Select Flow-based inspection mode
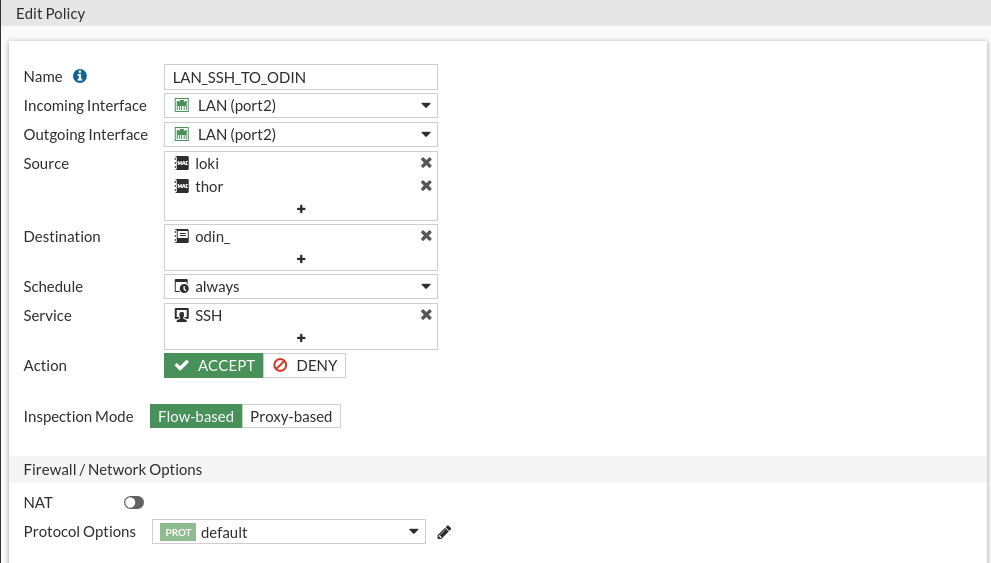The width and height of the screenshot is (991, 563). point(196,416)
